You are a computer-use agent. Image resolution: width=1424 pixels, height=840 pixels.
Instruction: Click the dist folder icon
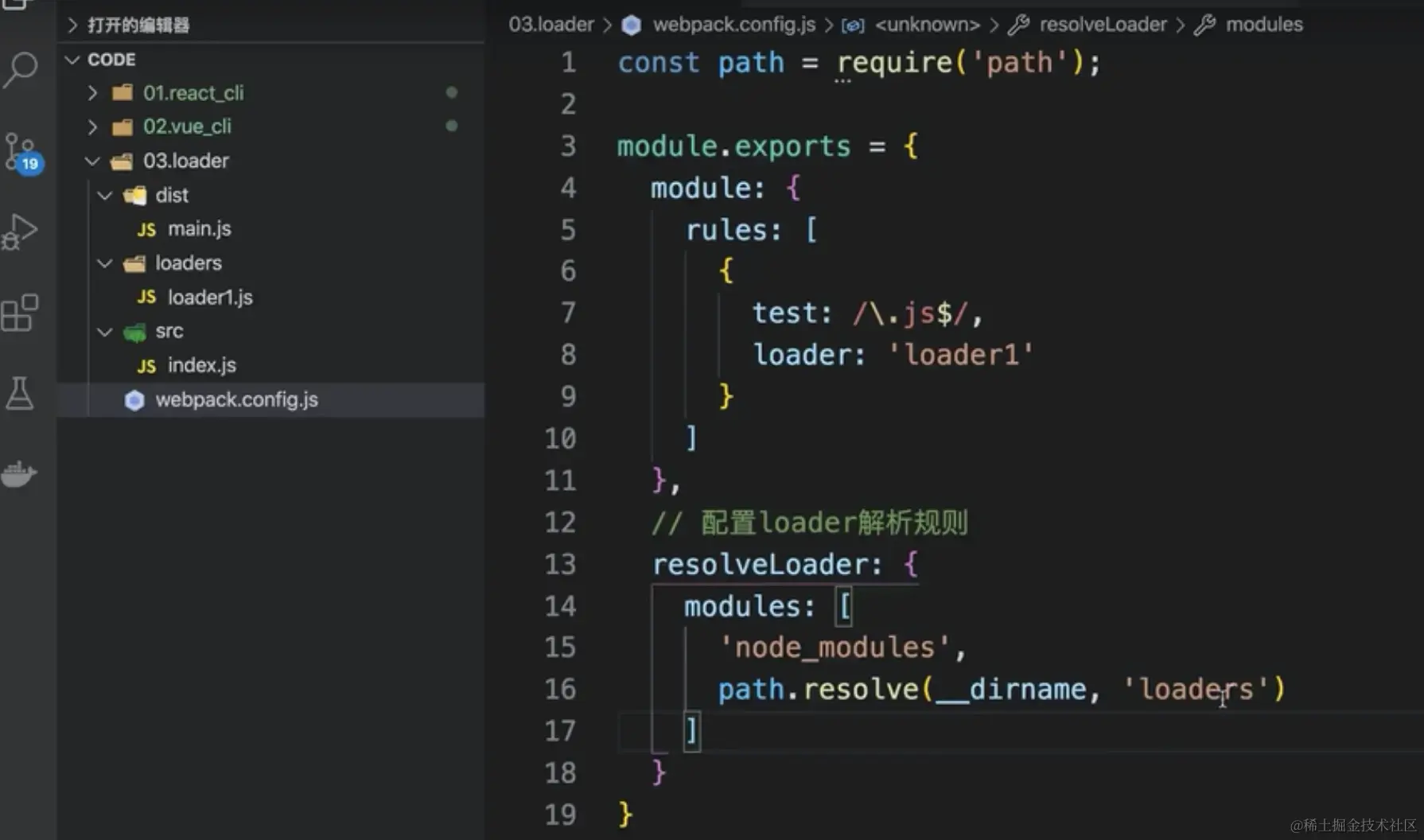[134, 196]
